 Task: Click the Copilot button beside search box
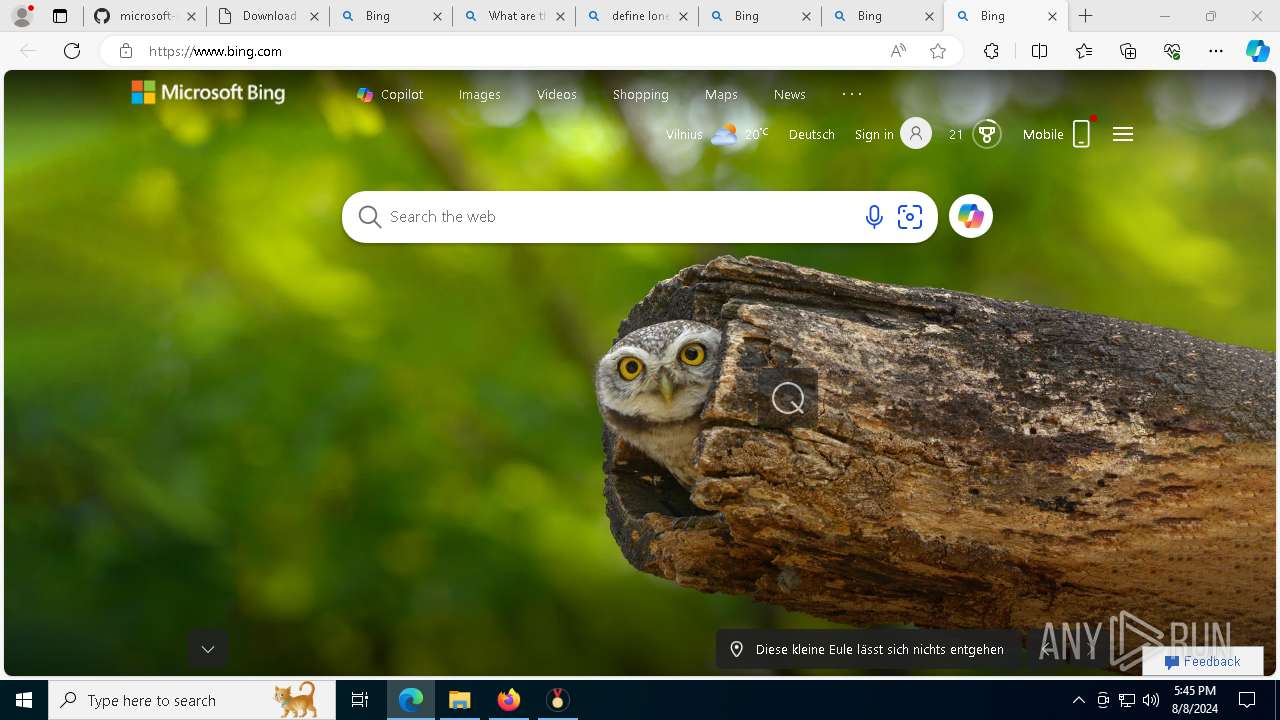[970, 216]
